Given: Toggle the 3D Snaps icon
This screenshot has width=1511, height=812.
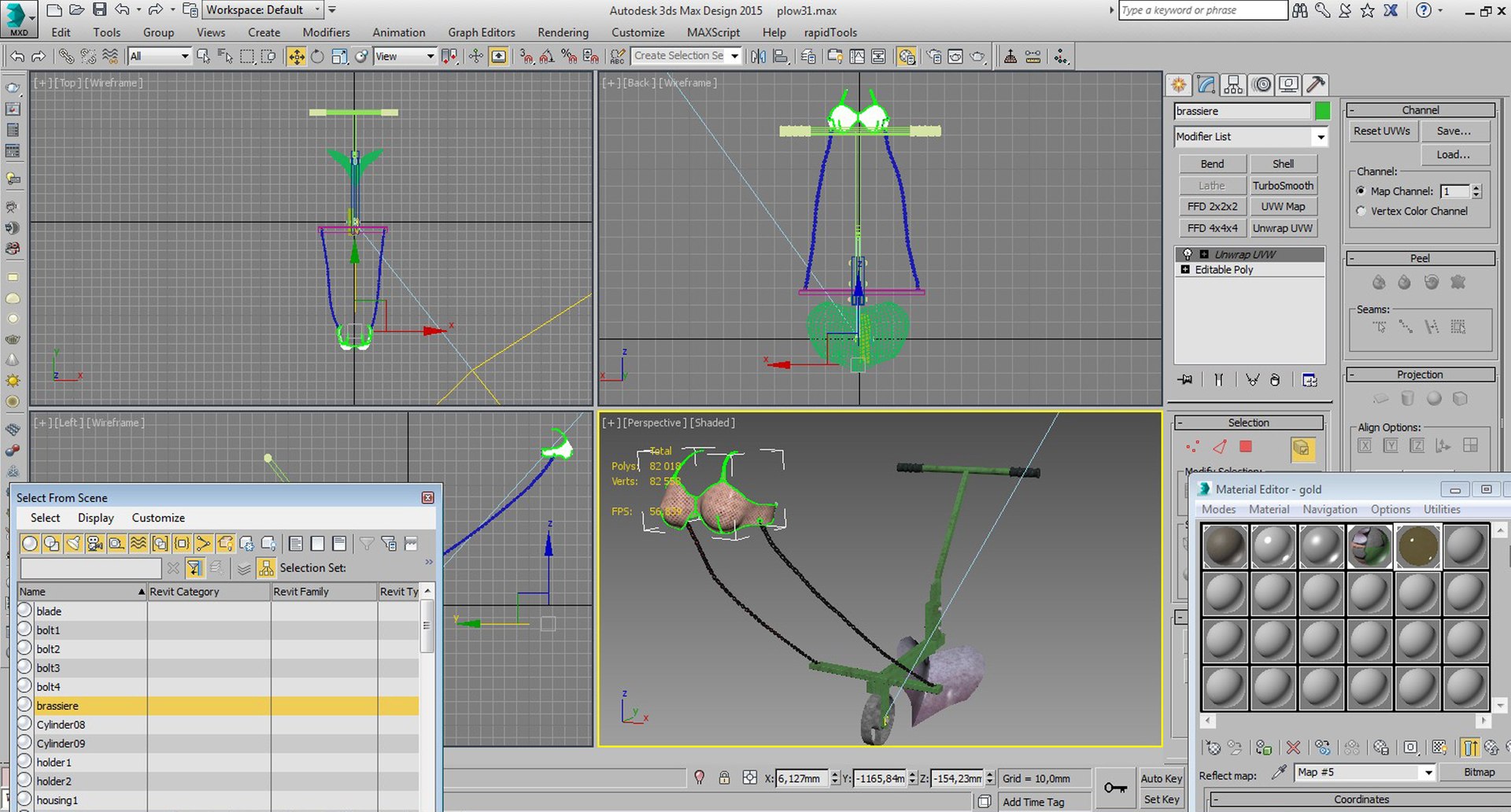Looking at the screenshot, I should [526, 57].
